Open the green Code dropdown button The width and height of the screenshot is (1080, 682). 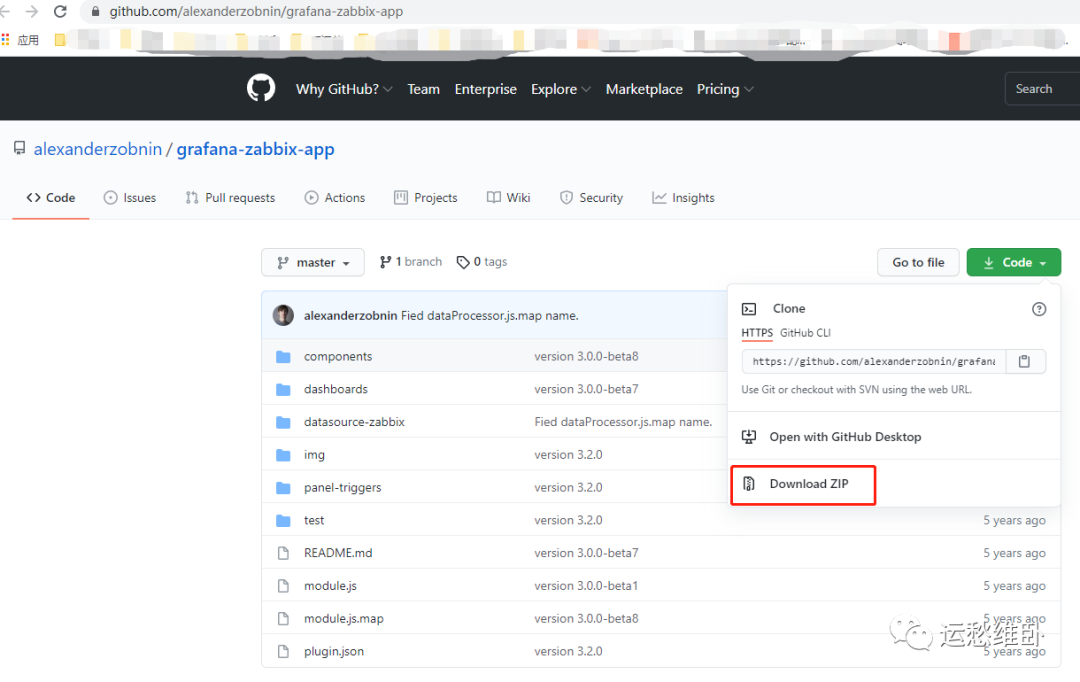pyautogui.click(x=1013, y=262)
